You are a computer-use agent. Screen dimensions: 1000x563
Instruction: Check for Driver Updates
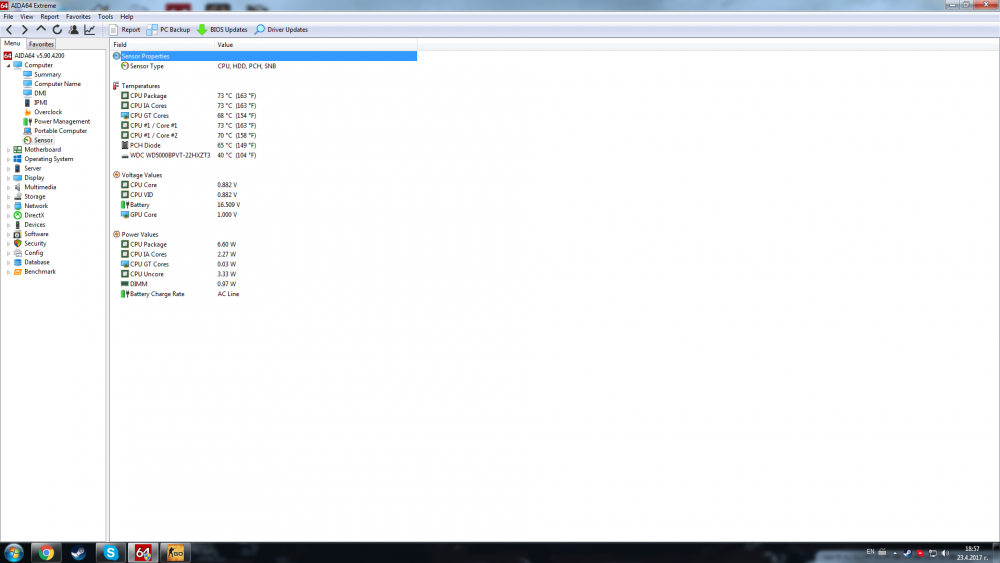coord(281,29)
